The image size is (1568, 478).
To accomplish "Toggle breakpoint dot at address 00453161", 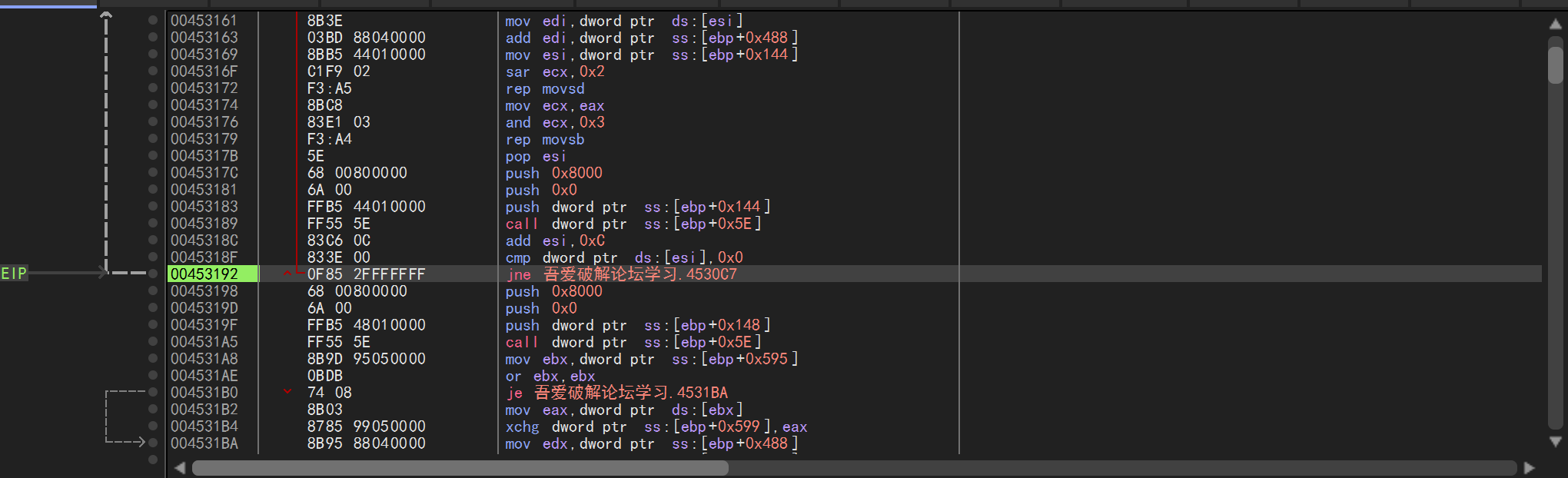I will tap(153, 21).
